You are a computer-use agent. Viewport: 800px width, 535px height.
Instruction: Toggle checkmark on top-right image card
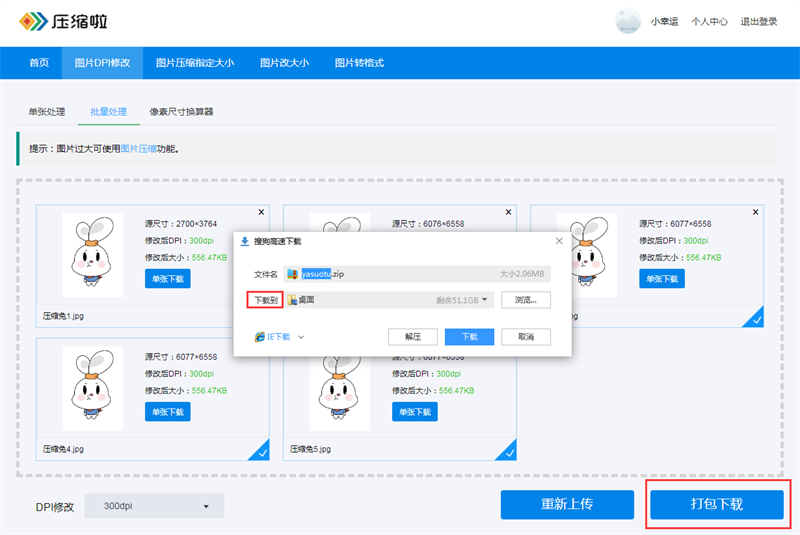coord(755,318)
